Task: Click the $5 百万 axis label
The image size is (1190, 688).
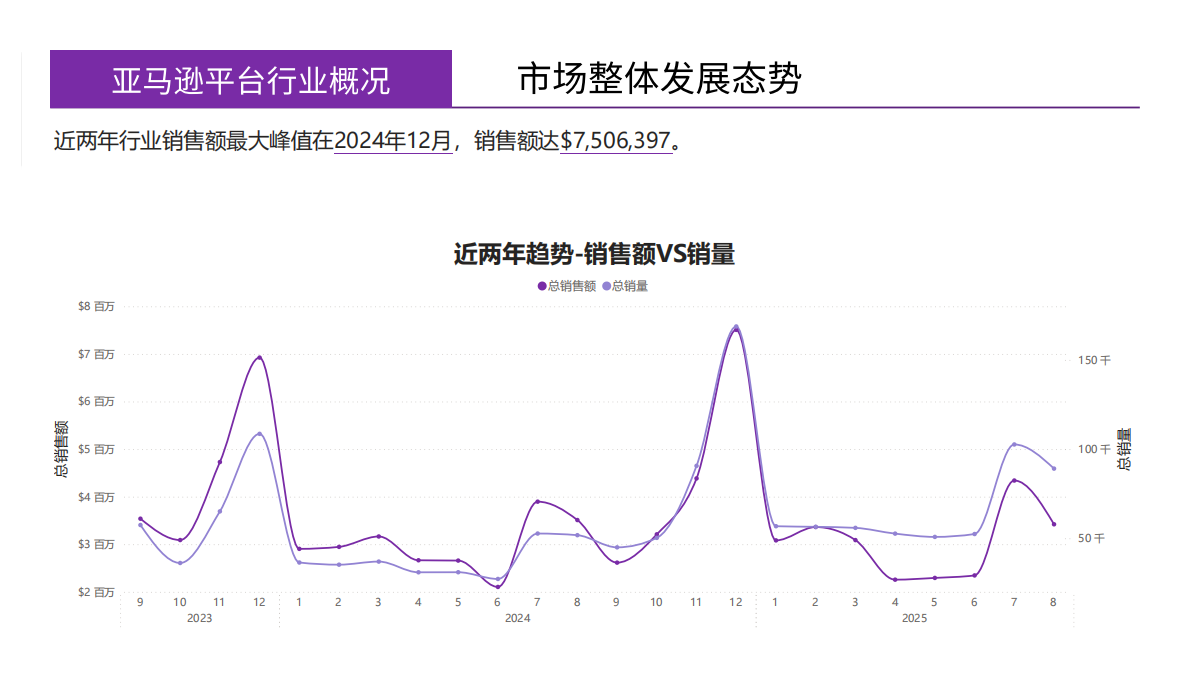Action: [x=96, y=449]
